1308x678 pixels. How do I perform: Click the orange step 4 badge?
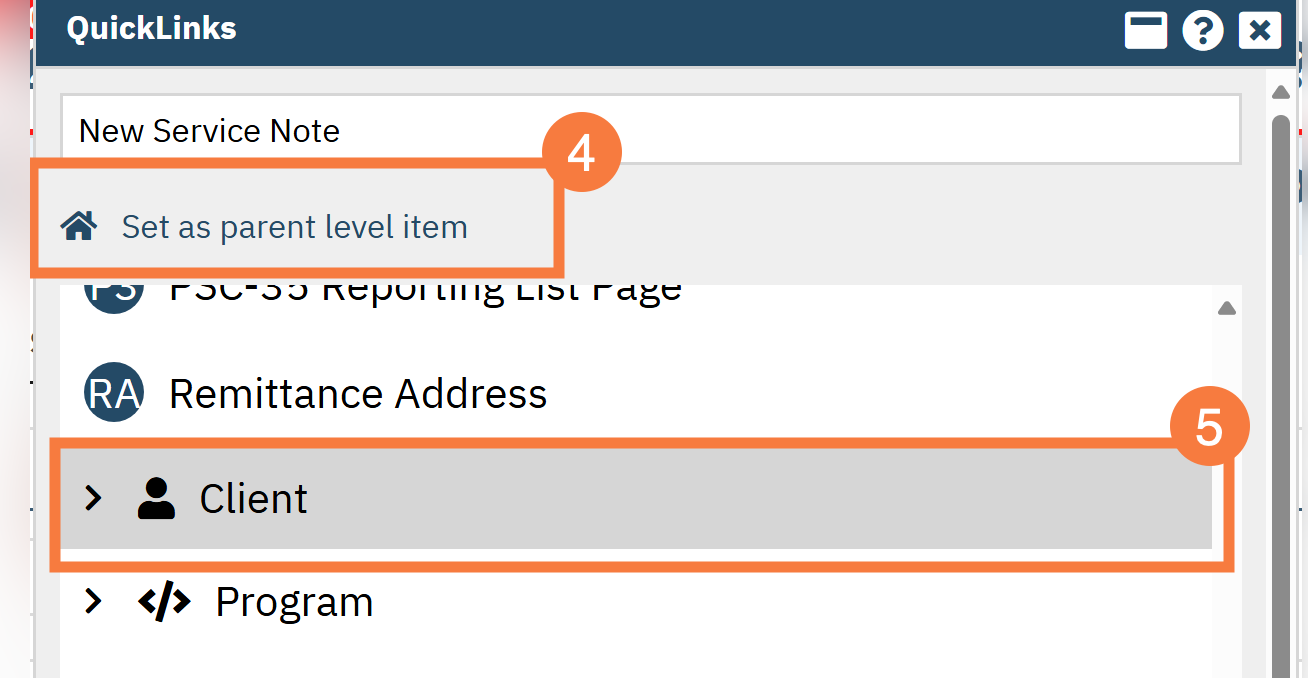pyautogui.click(x=583, y=150)
